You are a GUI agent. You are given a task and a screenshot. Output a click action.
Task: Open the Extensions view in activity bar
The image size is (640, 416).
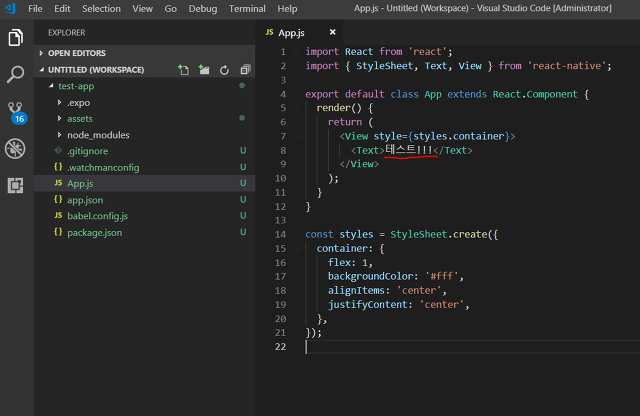pyautogui.click(x=16, y=185)
